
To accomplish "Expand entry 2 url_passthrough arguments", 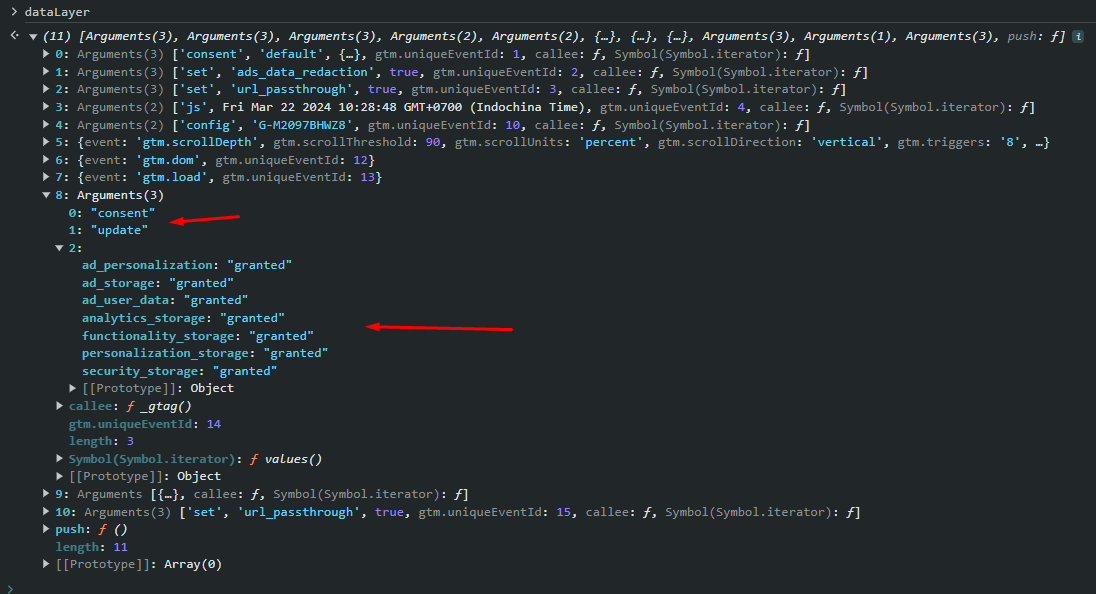I will tap(46, 89).
